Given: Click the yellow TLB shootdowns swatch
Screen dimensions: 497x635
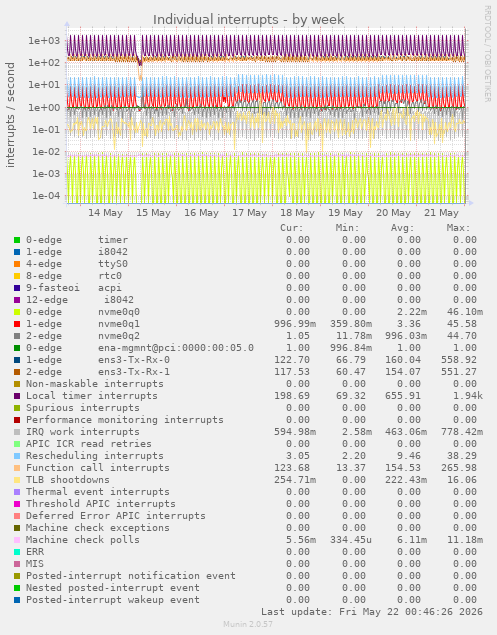Looking at the screenshot, I should [17, 480].
